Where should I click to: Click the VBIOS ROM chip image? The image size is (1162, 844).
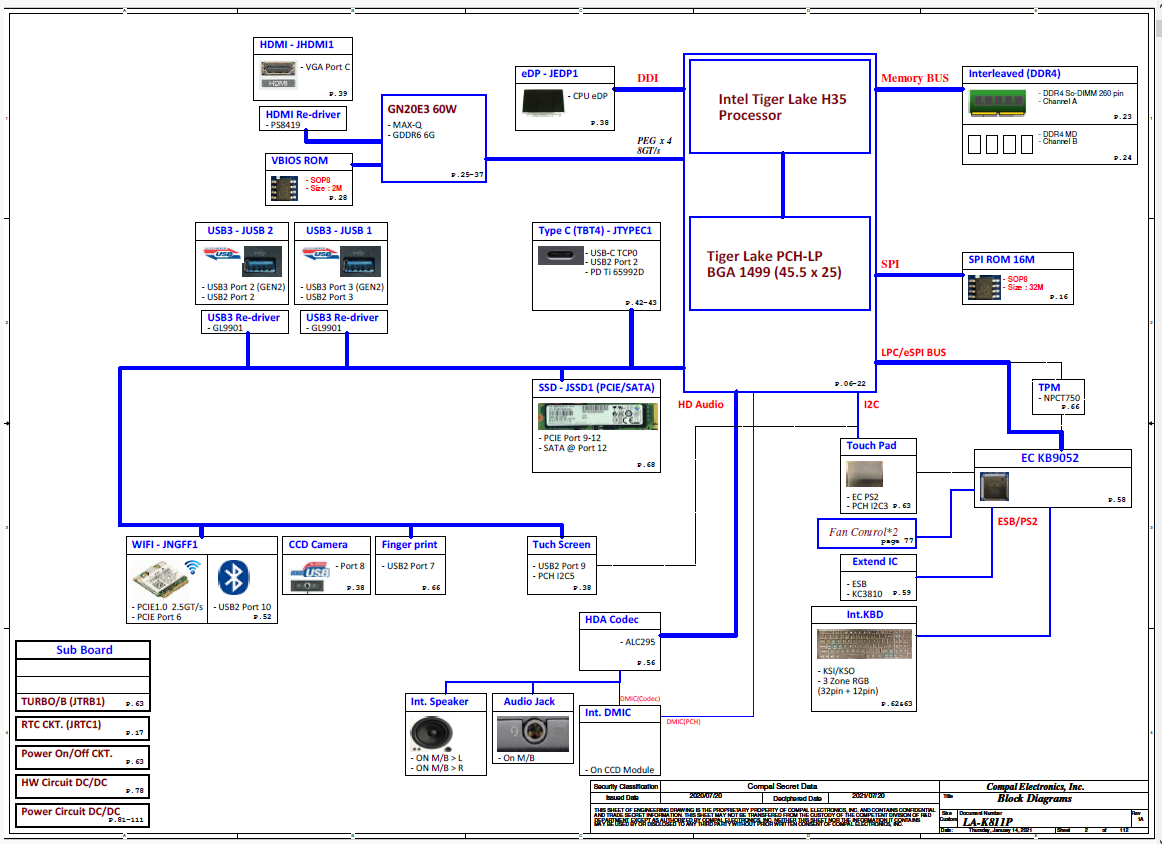pyautogui.click(x=285, y=188)
